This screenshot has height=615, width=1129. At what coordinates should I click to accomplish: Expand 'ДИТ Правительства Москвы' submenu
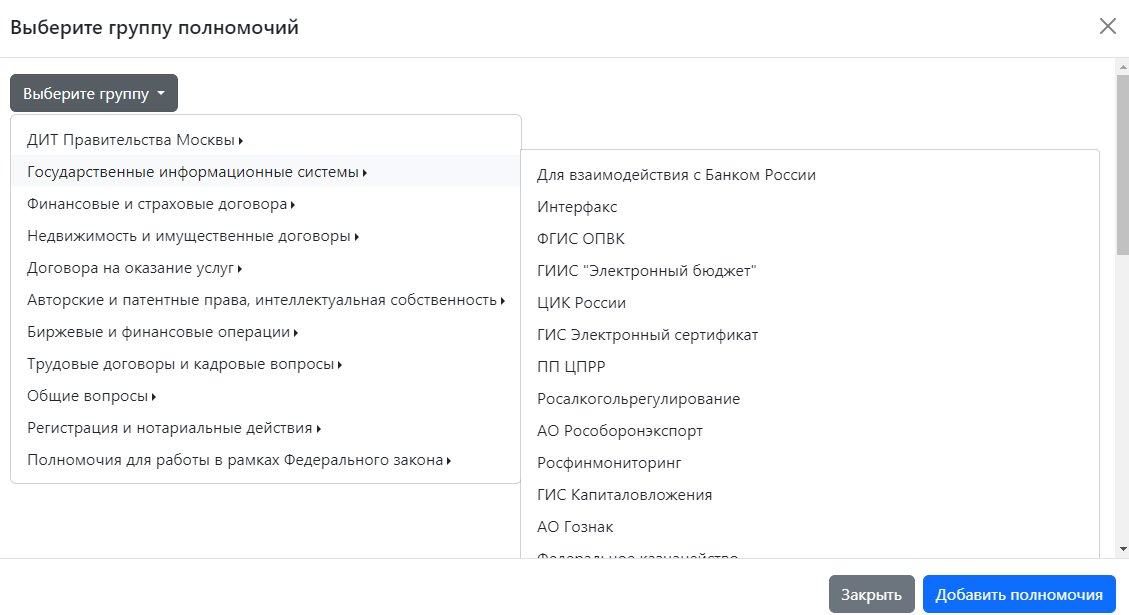pyautogui.click(x=135, y=140)
